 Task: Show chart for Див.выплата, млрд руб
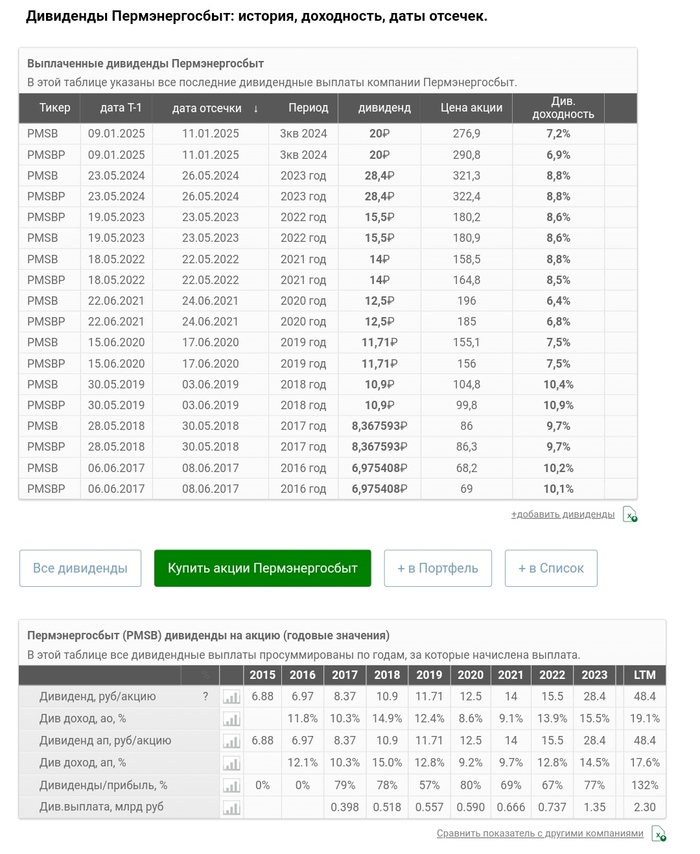[231, 807]
